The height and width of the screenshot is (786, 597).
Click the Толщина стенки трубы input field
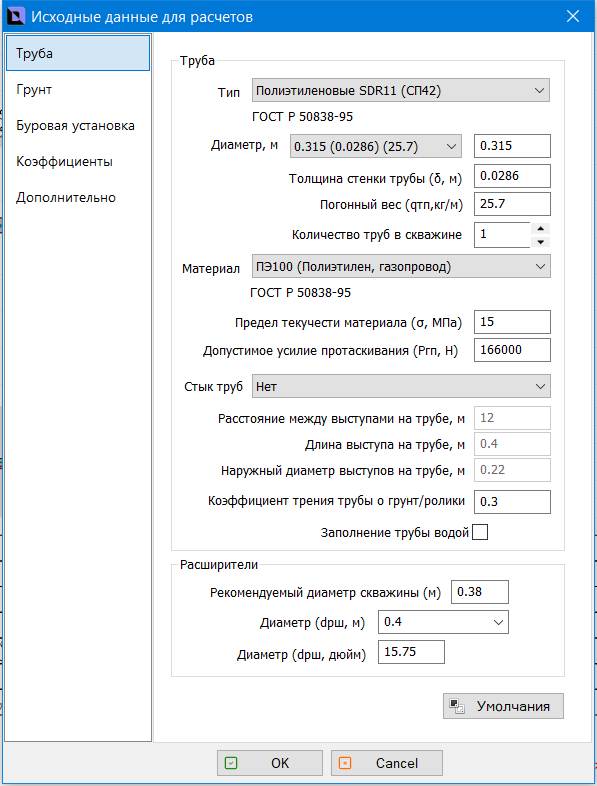tap(512, 176)
